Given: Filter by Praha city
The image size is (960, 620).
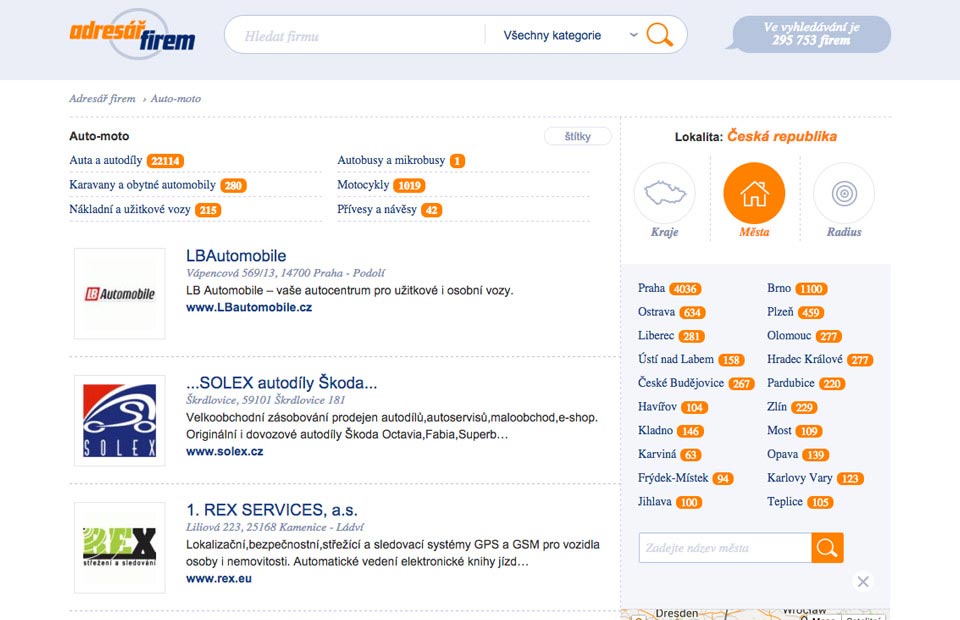Looking at the screenshot, I should (x=651, y=288).
